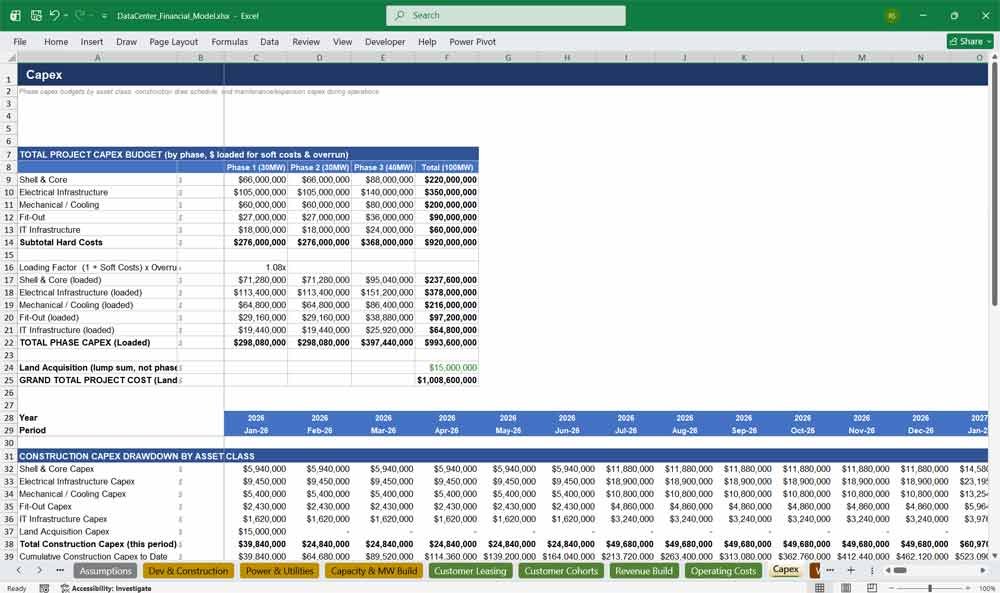Click the 100% zoom level

tap(987, 588)
